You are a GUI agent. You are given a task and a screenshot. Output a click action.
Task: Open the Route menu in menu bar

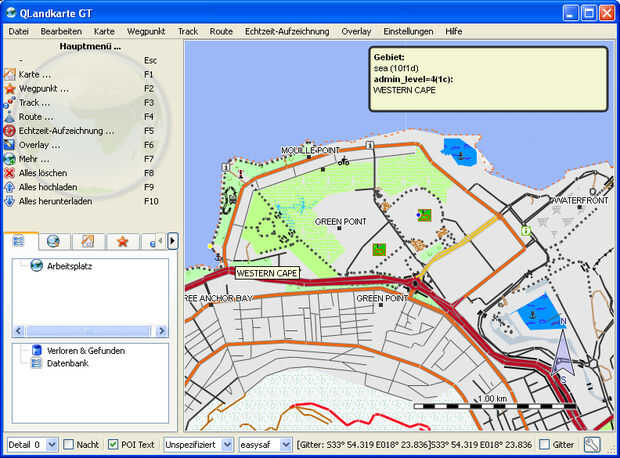(x=221, y=31)
